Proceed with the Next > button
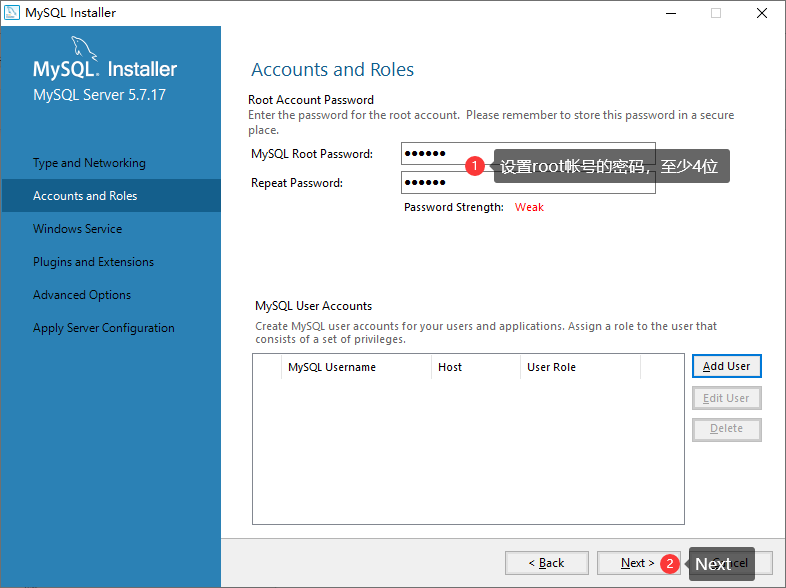Viewport: 786px width, 588px height. (638, 563)
